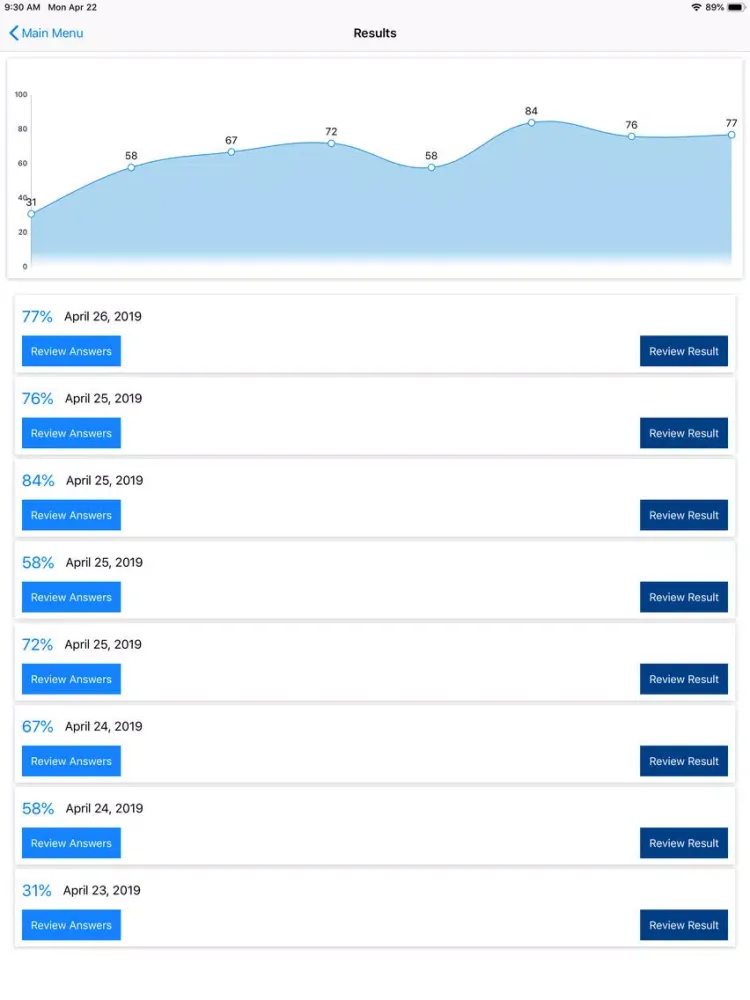This screenshot has height=1000, width=750.
Task: Open Review Result for the 31% score
Action: coord(684,925)
